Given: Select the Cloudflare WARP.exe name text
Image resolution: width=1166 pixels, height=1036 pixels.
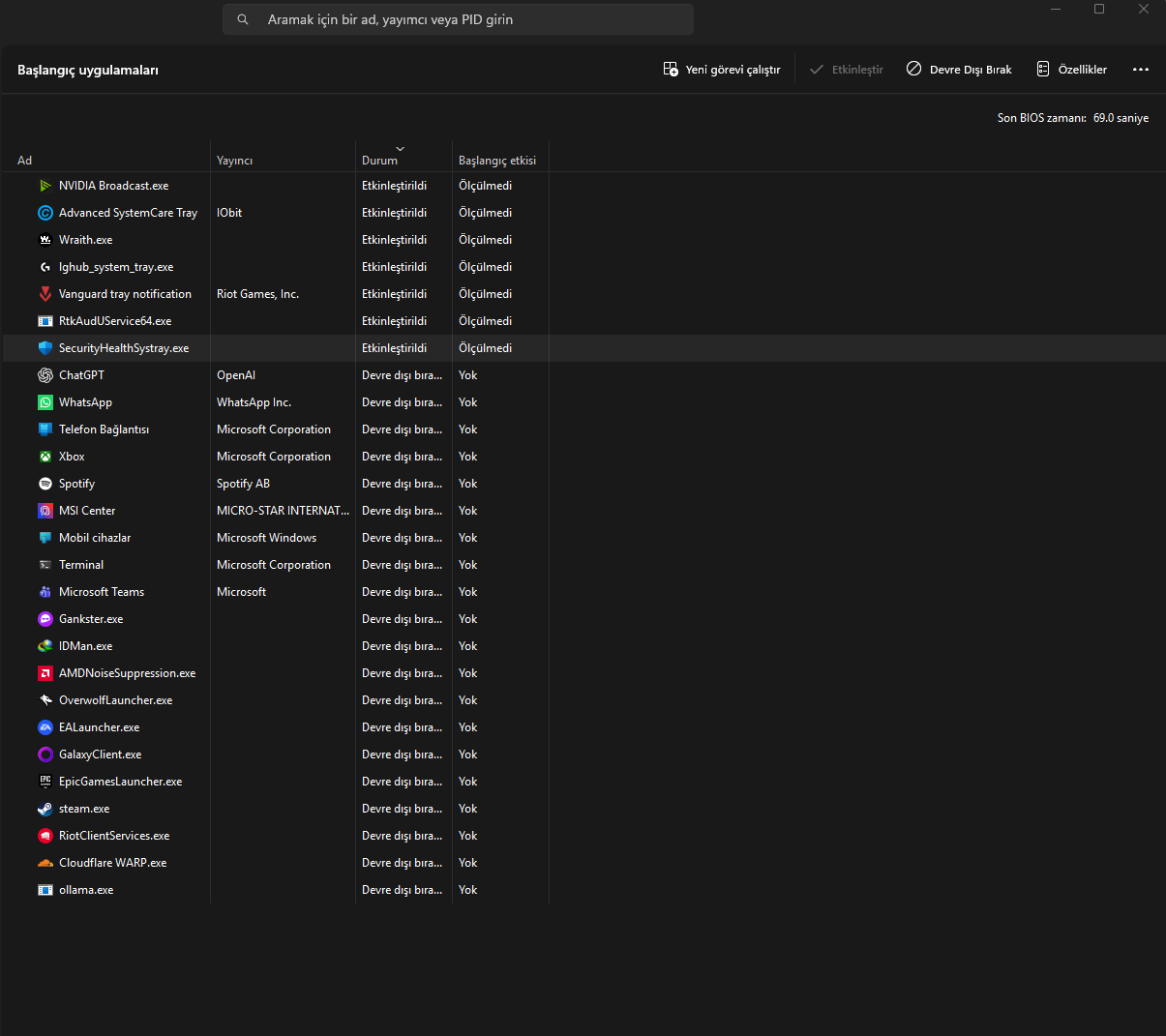Looking at the screenshot, I should (x=112, y=863).
